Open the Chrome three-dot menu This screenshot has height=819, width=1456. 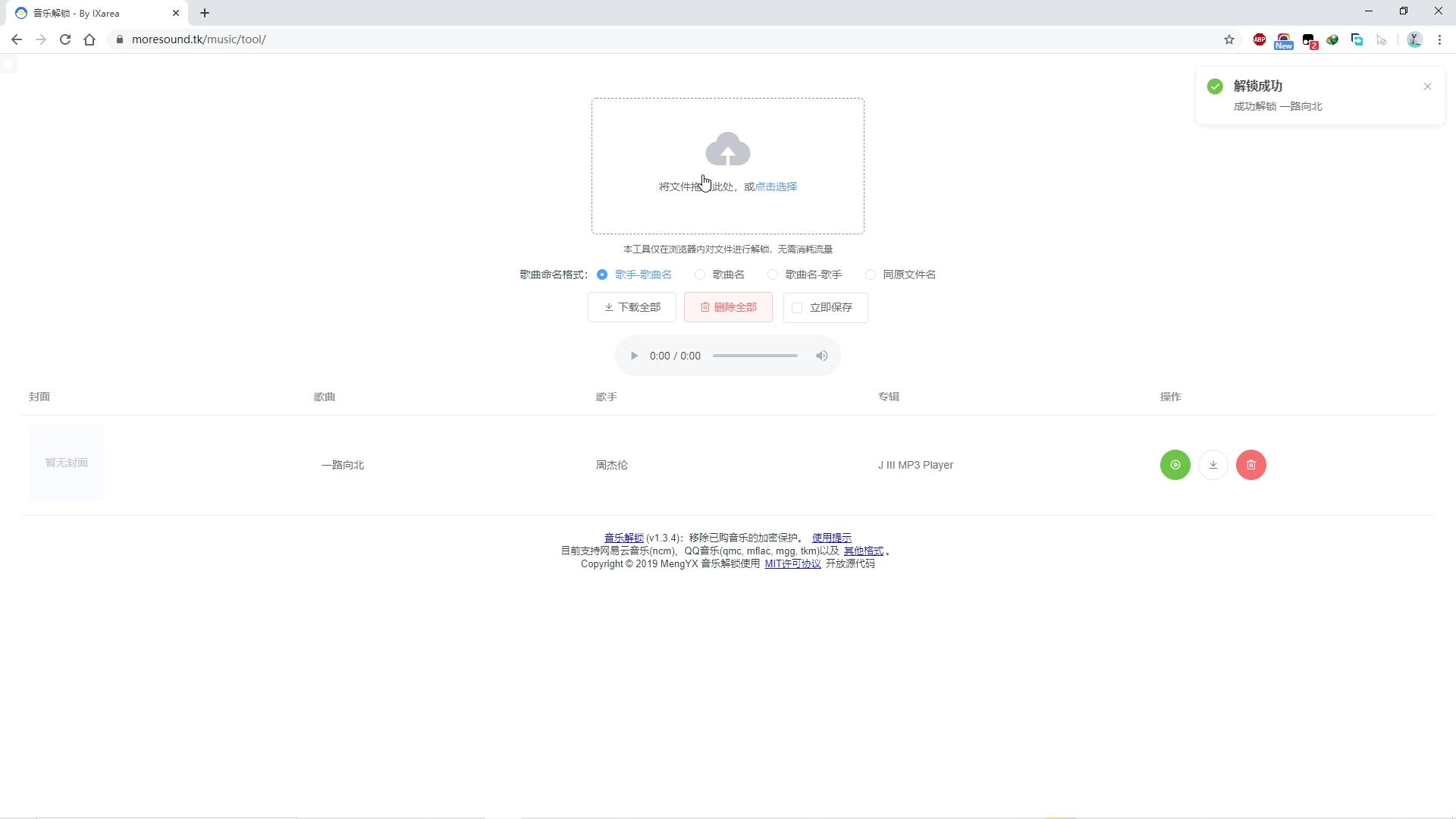pyautogui.click(x=1439, y=39)
